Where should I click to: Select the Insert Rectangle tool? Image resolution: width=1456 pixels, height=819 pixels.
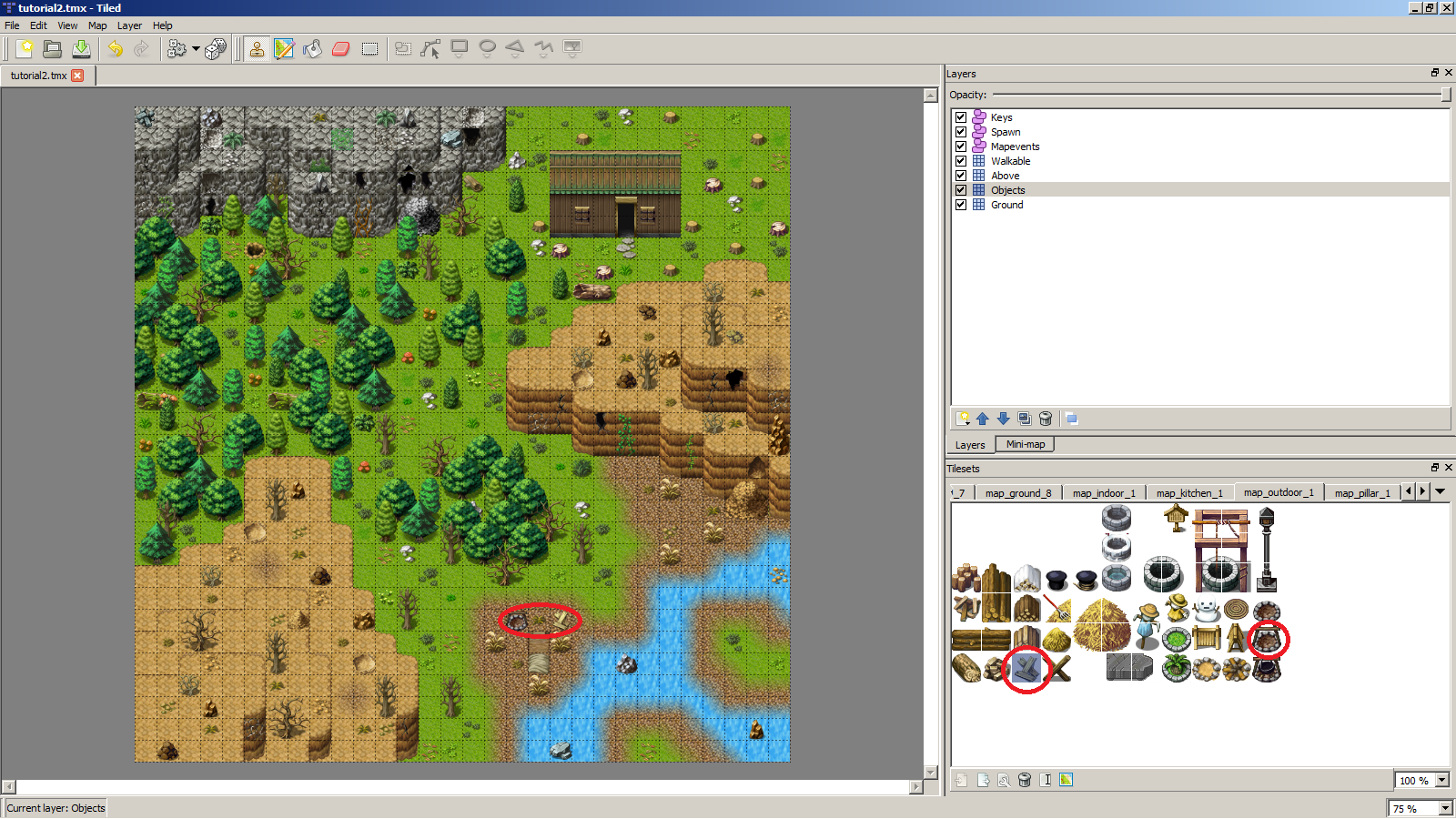(460, 48)
